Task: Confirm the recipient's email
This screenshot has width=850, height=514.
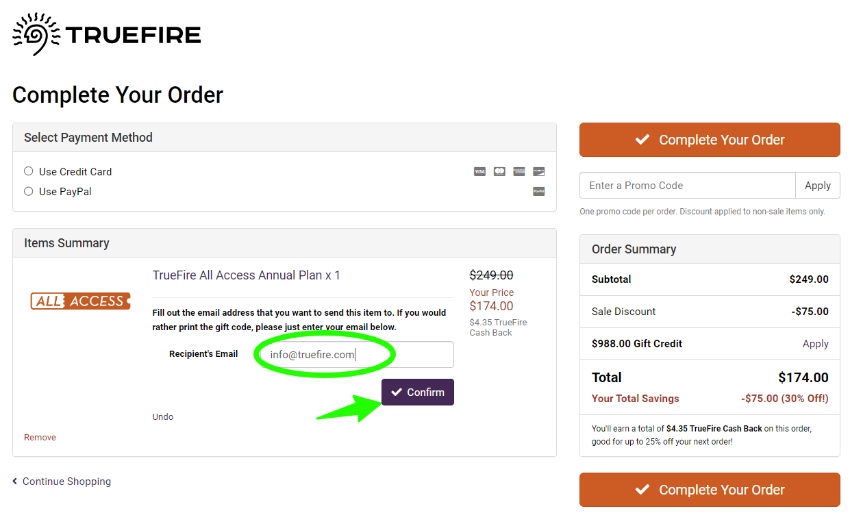Action: click(x=417, y=392)
